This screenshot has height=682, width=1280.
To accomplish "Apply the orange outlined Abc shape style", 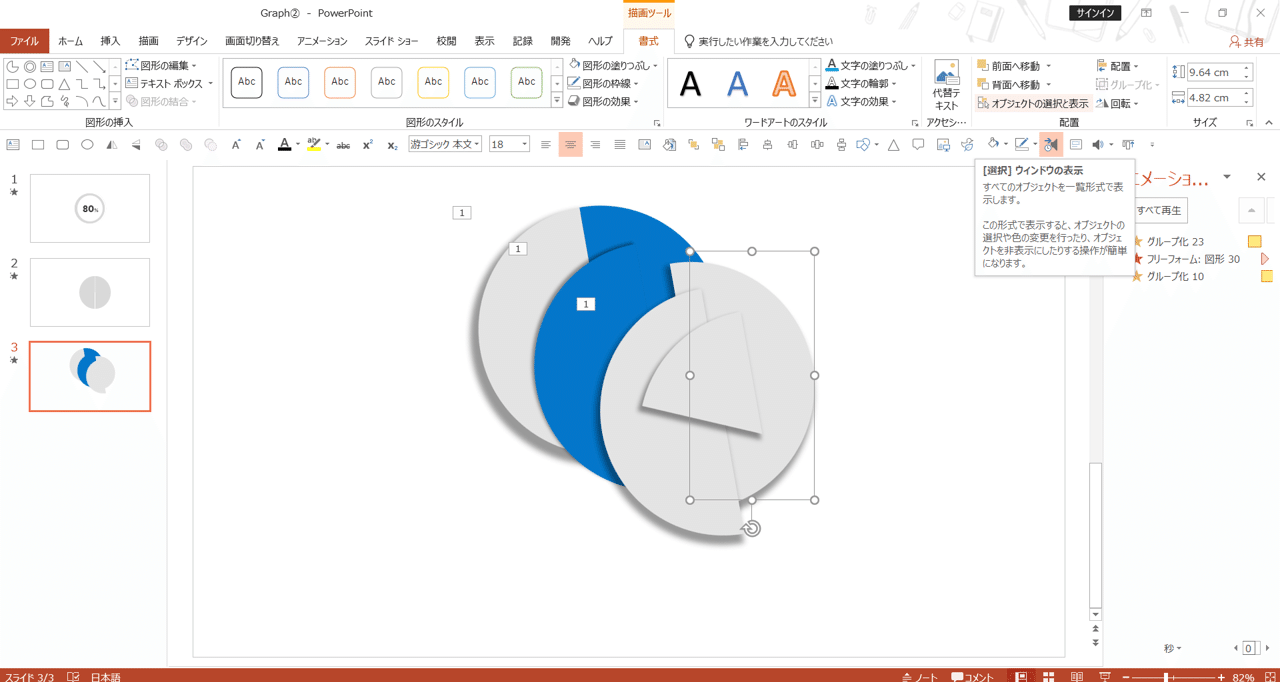I will tap(340, 83).
